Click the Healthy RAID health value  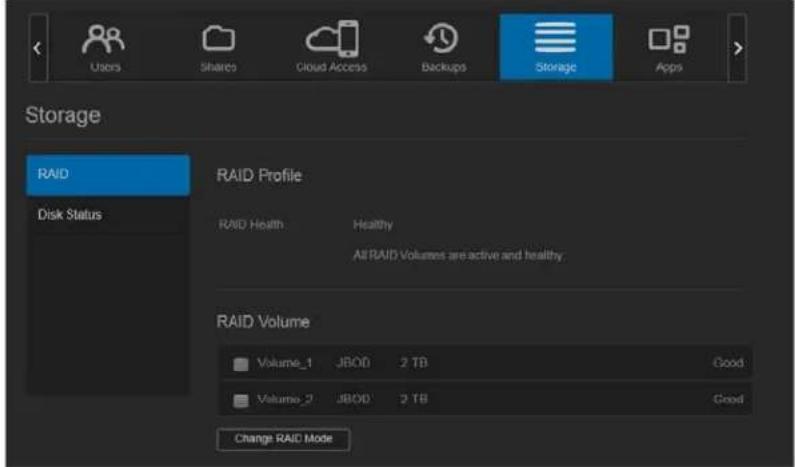(373, 225)
